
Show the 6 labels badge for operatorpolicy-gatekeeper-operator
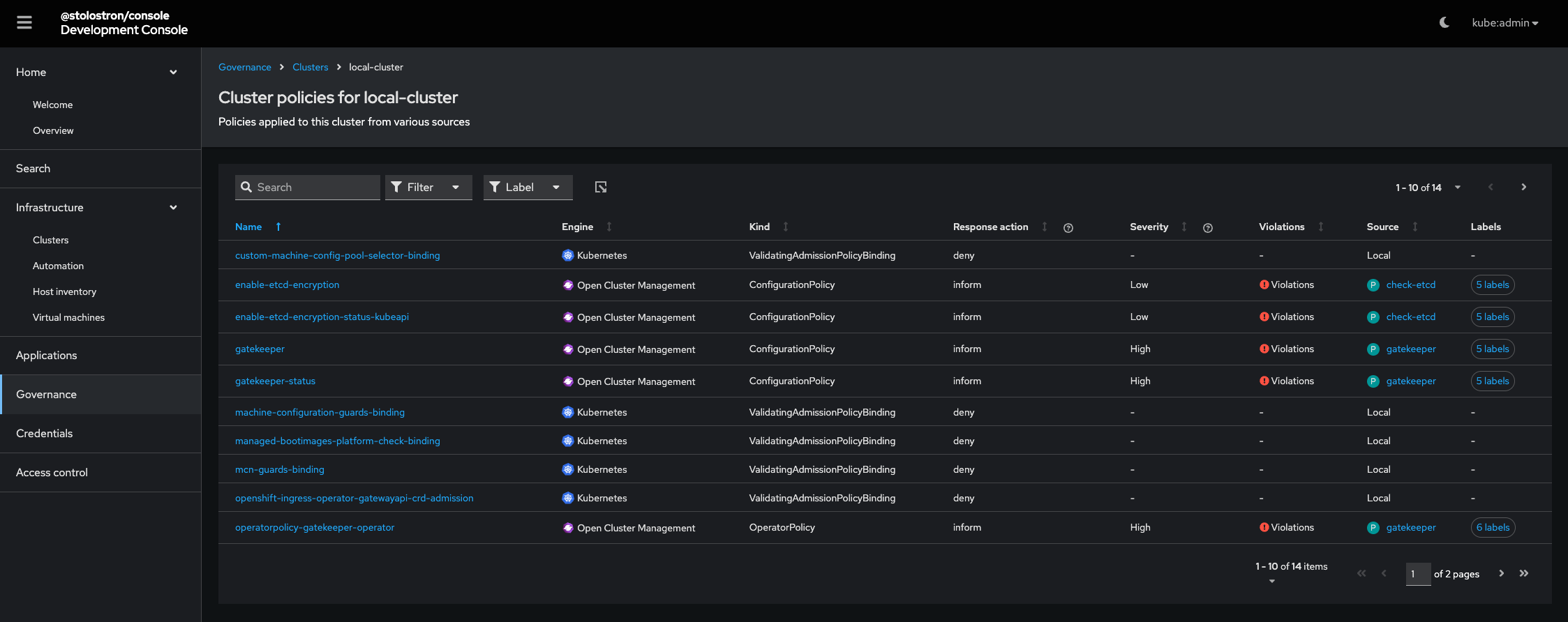pos(1493,528)
